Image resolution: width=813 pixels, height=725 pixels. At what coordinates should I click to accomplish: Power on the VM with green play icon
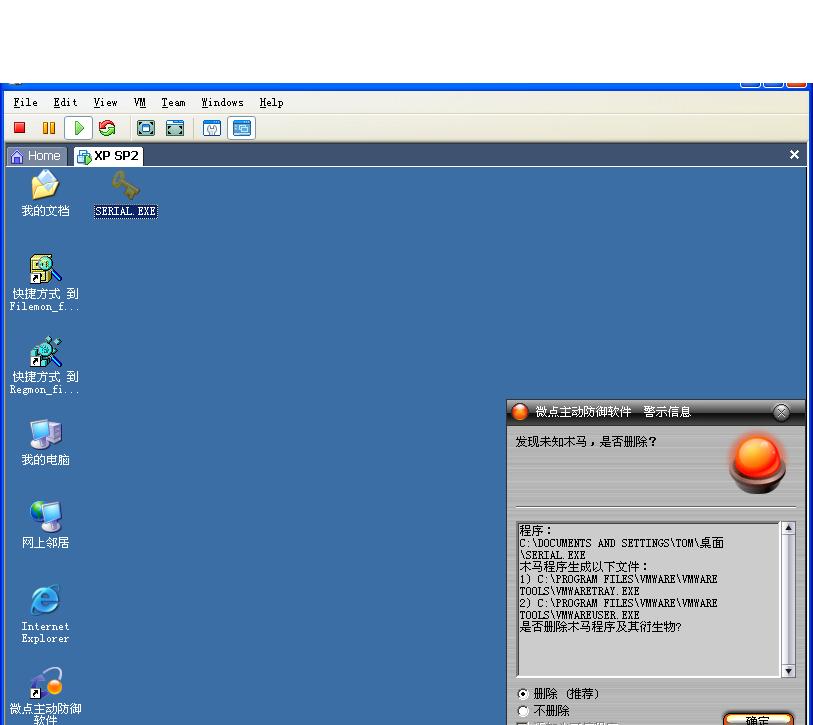79,128
